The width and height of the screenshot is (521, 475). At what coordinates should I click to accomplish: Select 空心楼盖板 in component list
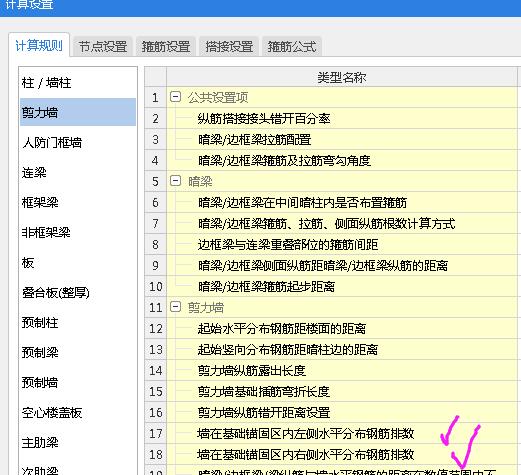tap(78, 413)
